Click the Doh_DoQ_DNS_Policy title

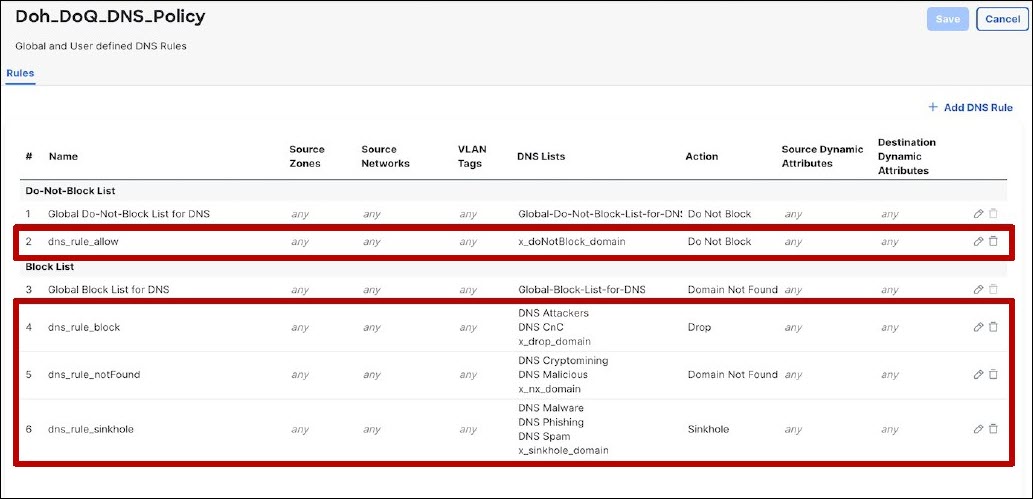tap(110, 16)
